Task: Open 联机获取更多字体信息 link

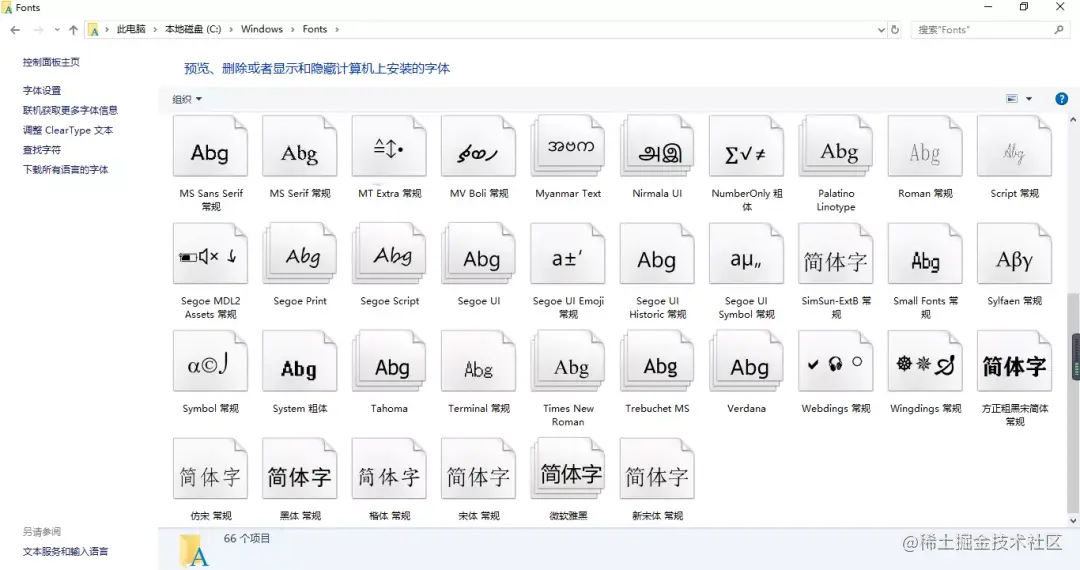Action: coord(70,110)
